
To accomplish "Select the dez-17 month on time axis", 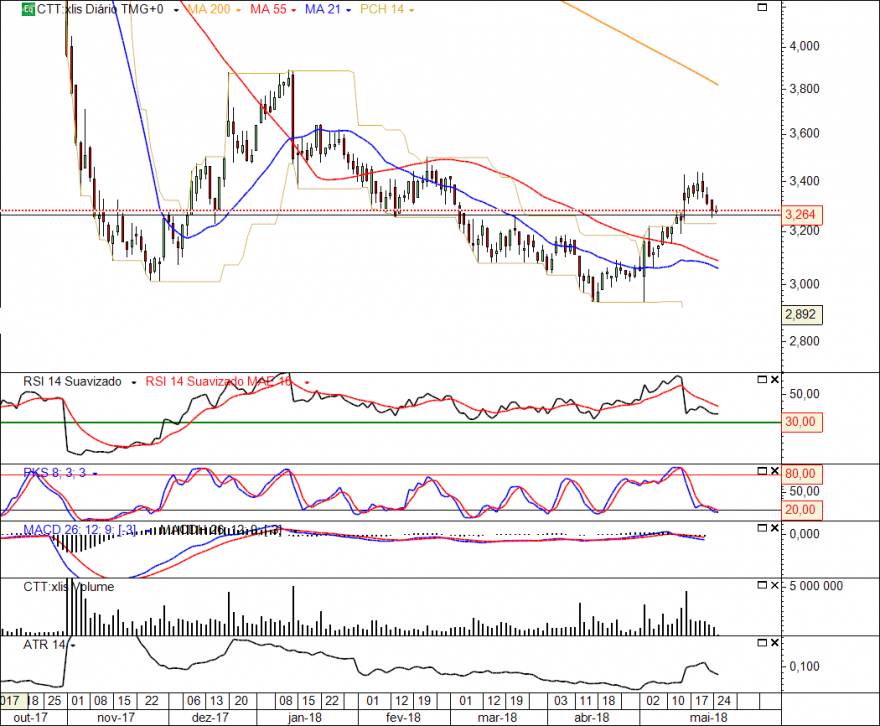I will coord(210,718).
